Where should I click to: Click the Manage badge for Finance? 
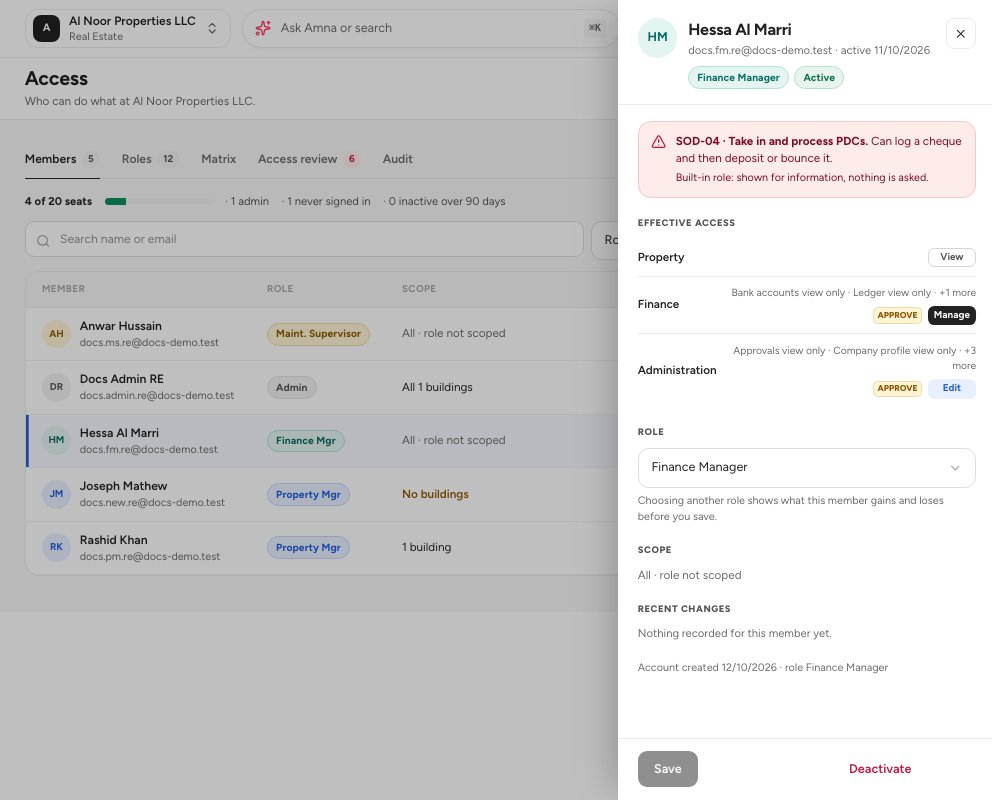[952, 315]
